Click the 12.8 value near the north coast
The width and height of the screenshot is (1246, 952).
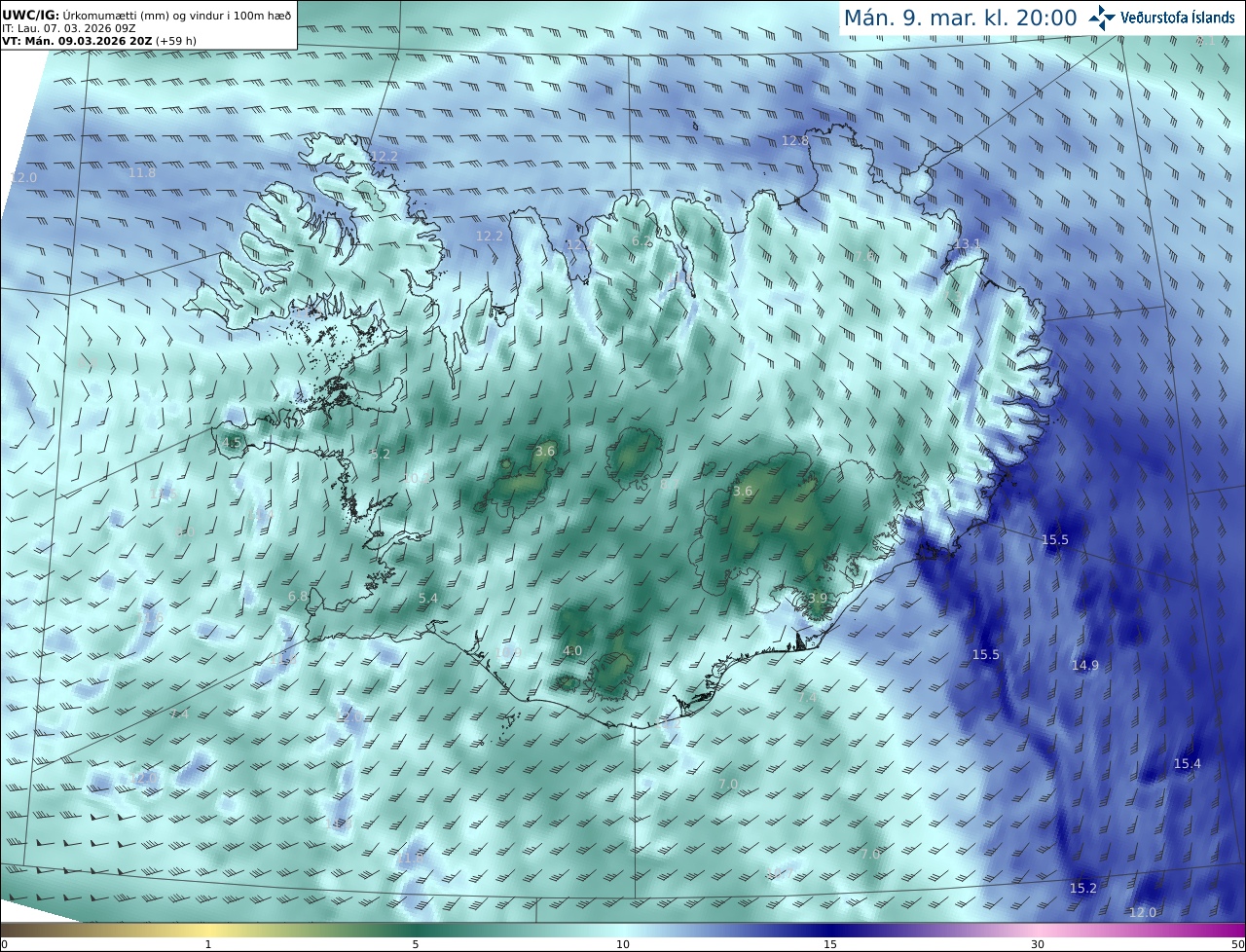(x=795, y=140)
